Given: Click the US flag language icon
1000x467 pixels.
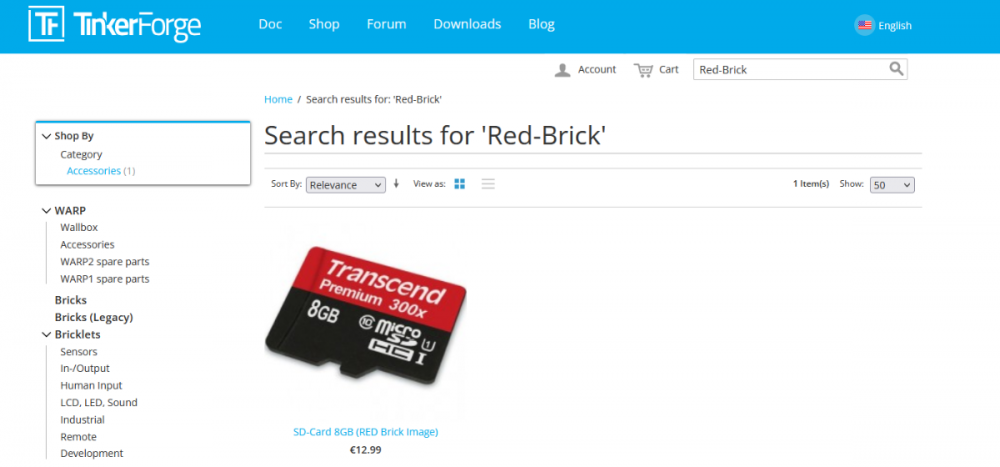Looking at the screenshot, I should tap(864, 26).
